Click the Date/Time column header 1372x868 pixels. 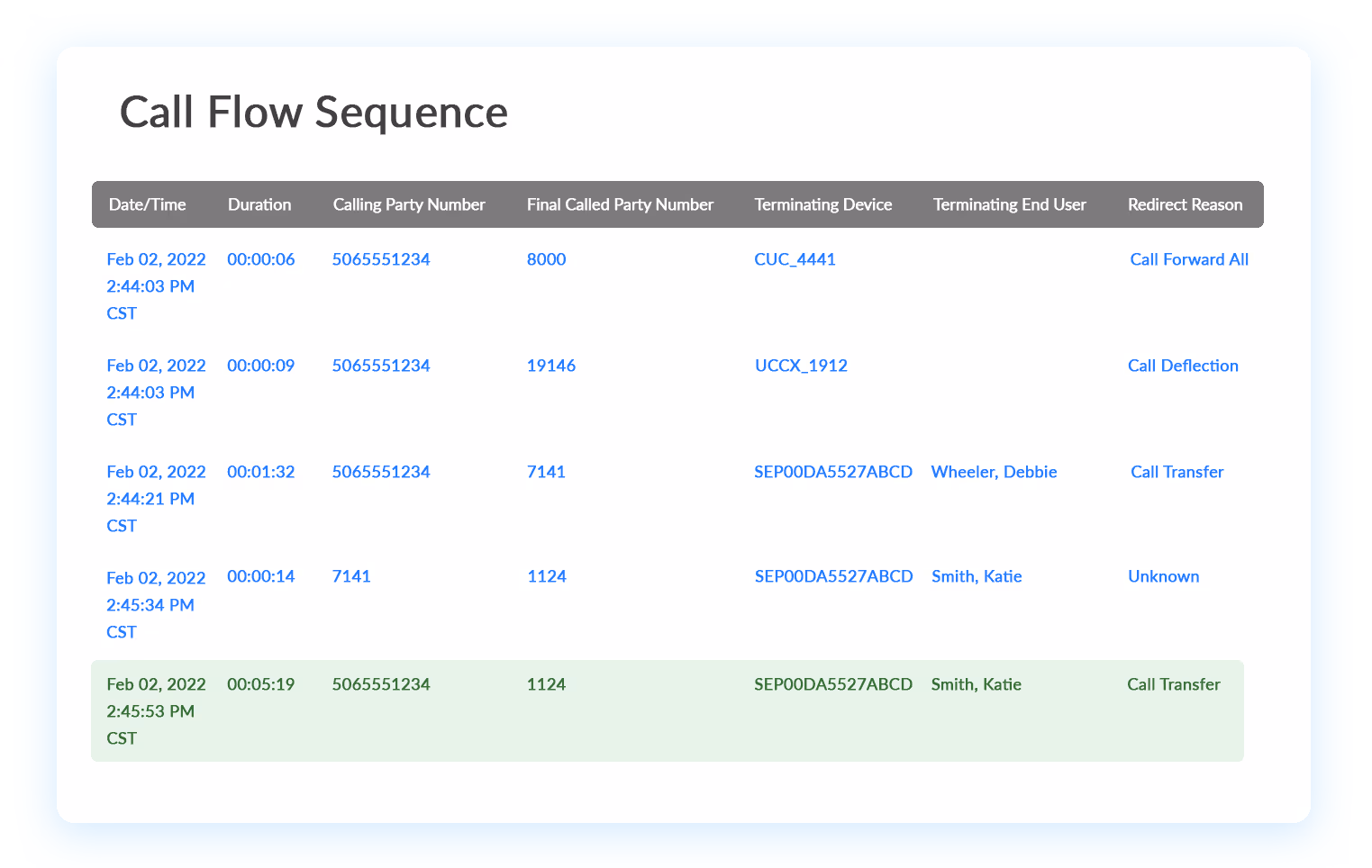point(147,204)
